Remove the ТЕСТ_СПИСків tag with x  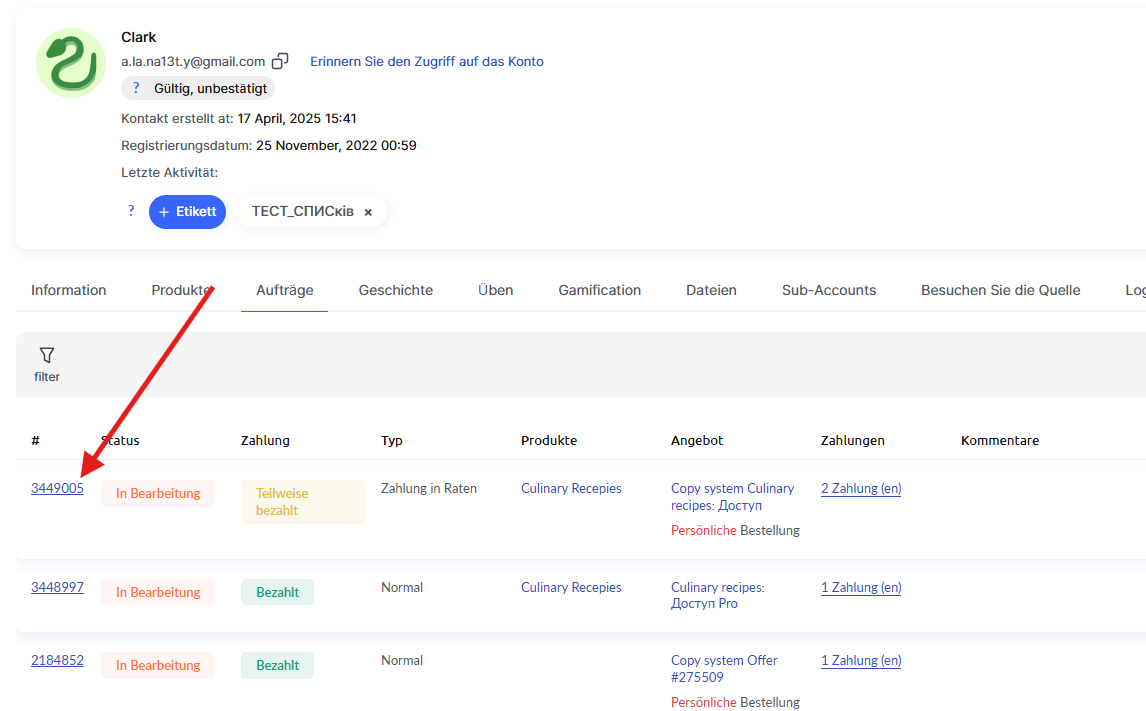[x=368, y=212]
